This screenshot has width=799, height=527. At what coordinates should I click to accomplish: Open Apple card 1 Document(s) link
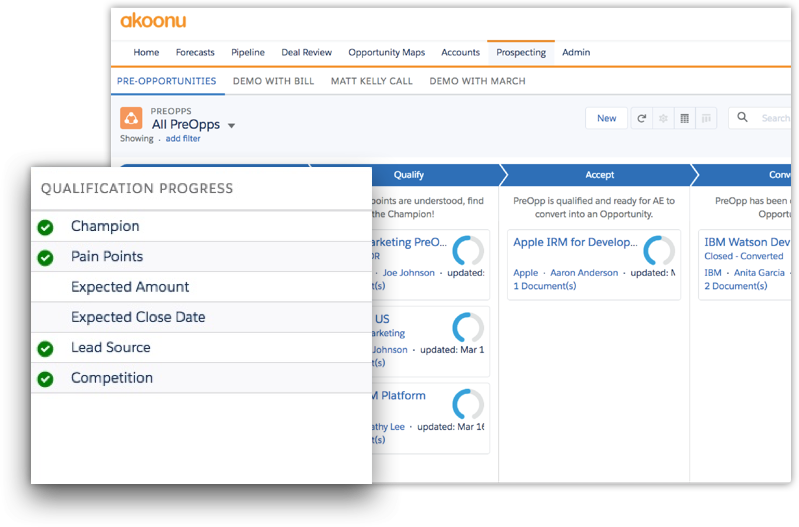545,286
